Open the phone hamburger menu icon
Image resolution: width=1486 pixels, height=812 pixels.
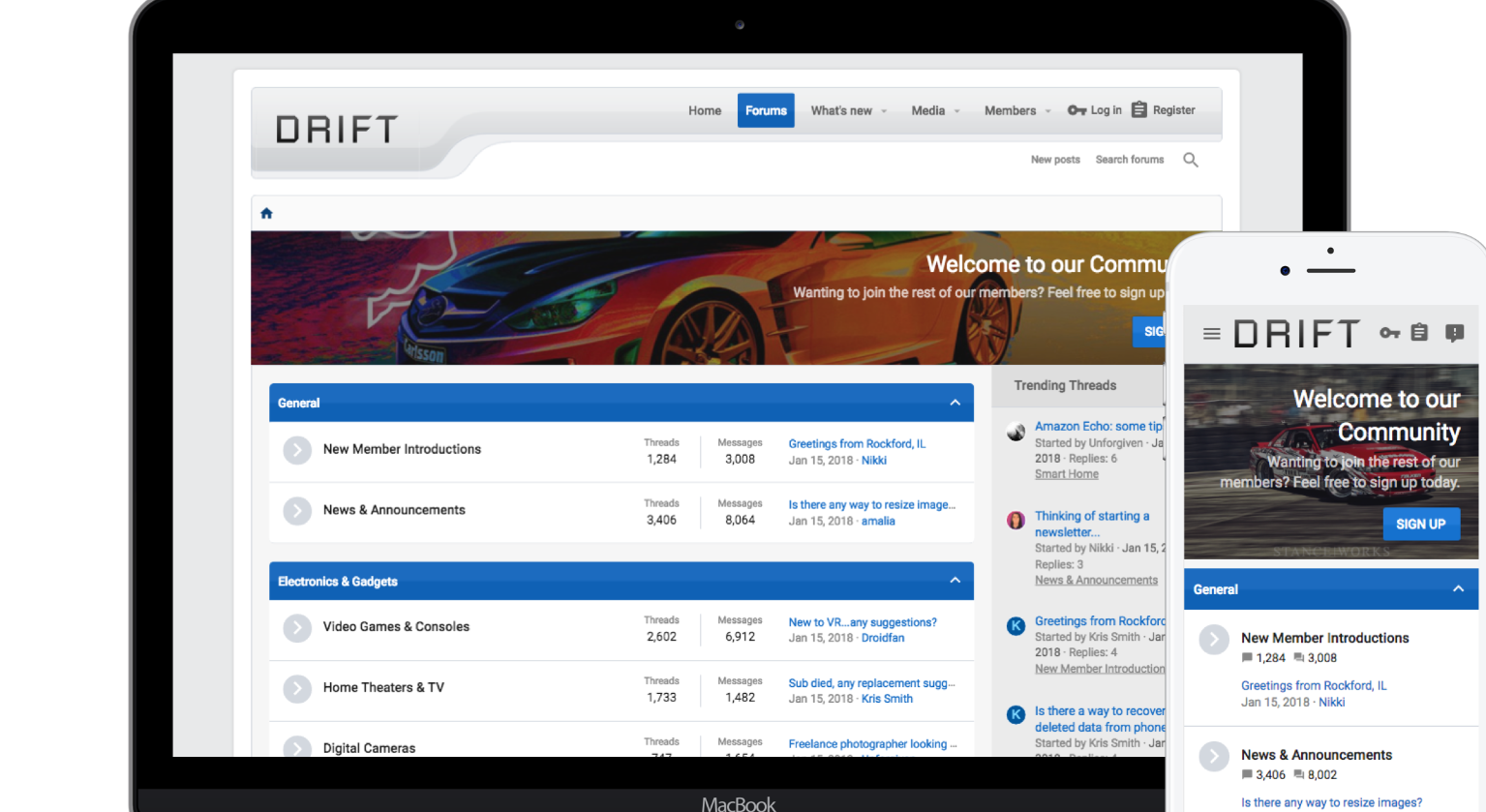click(x=1211, y=334)
